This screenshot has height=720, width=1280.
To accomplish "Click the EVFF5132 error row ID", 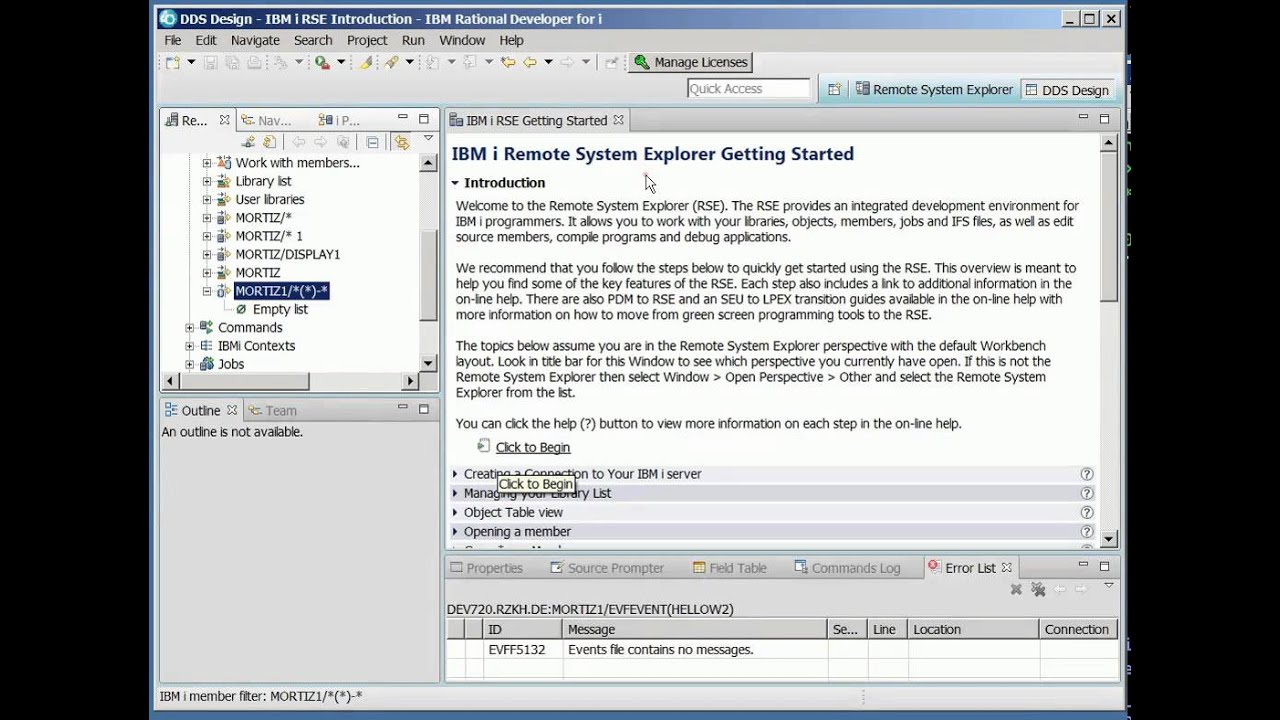I will click(x=517, y=650).
